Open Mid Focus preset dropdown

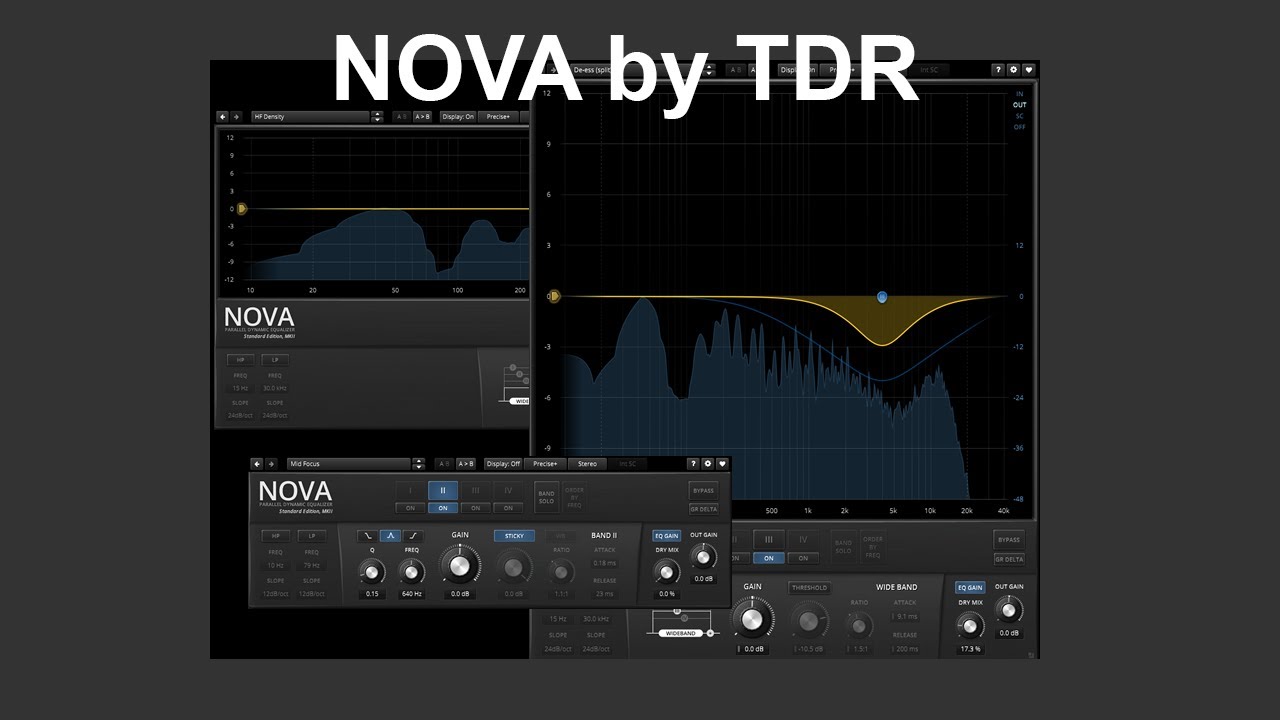pyautogui.click(x=348, y=464)
